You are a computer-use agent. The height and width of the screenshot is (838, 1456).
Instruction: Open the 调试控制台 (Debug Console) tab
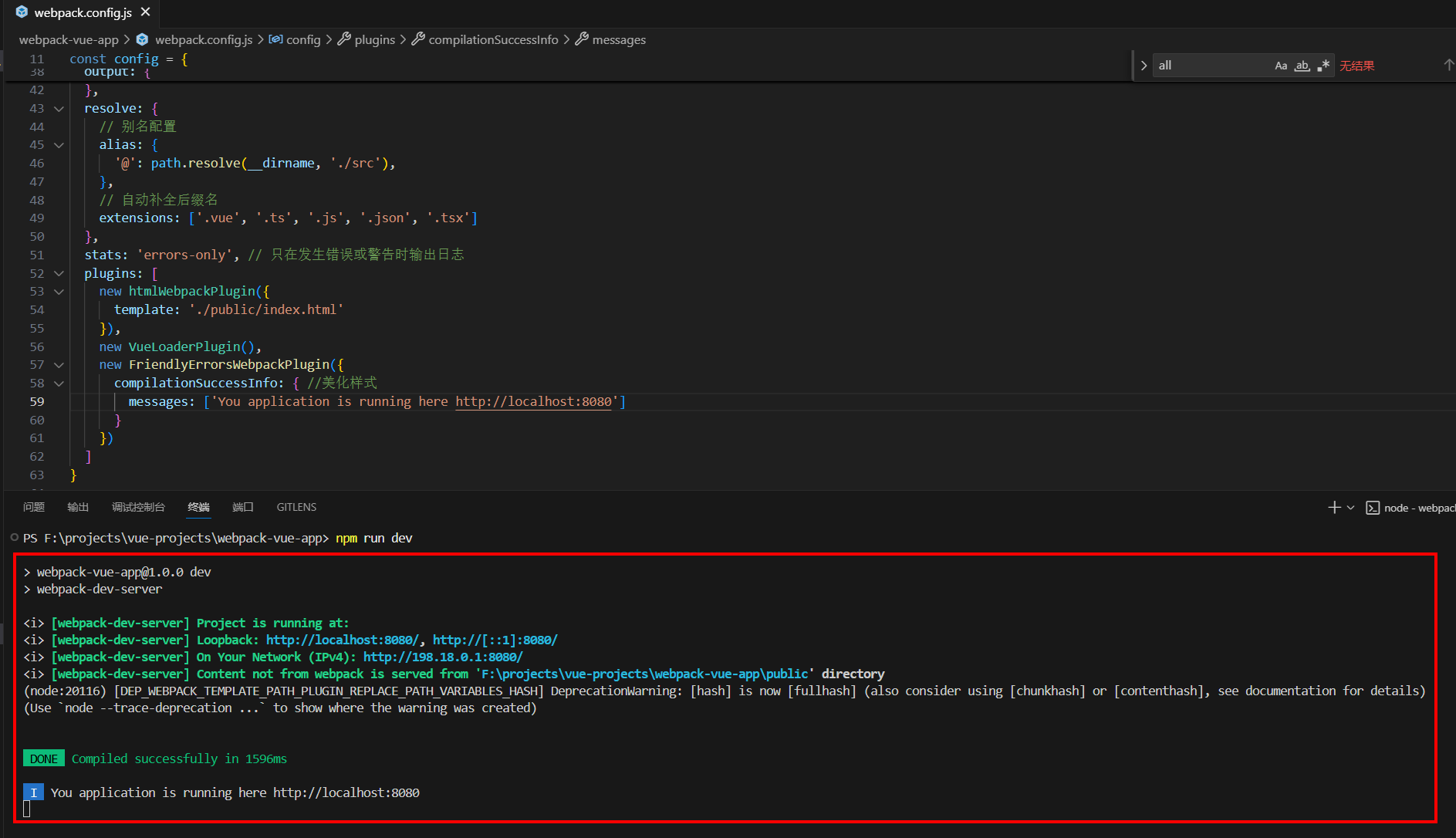pos(138,507)
